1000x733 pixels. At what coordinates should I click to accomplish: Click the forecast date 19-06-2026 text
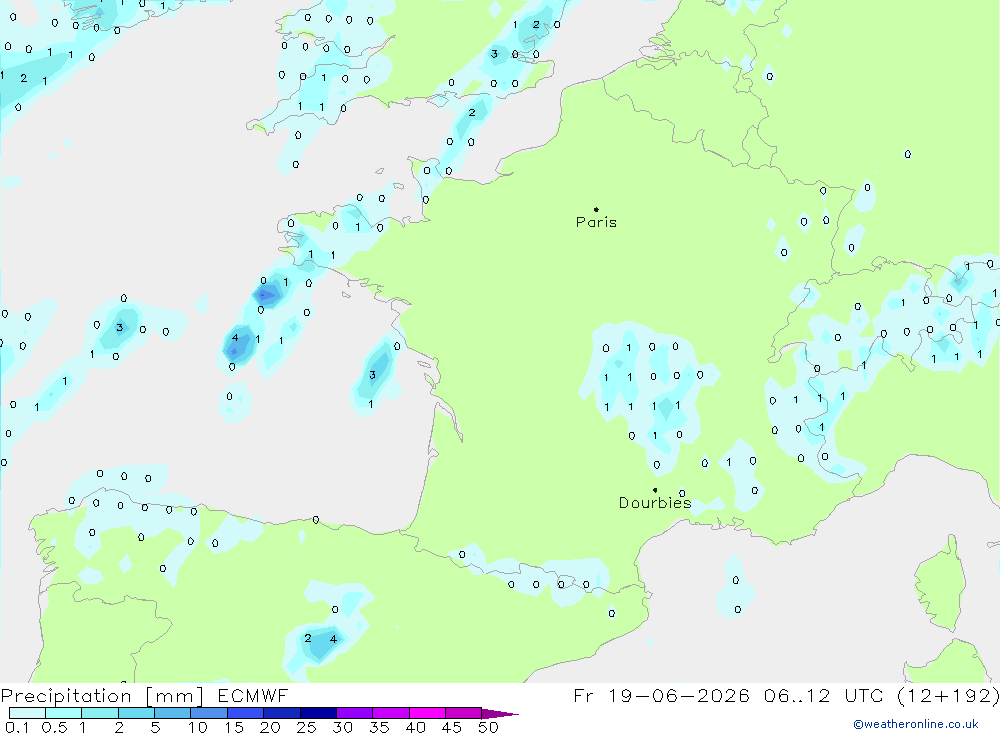tap(679, 695)
